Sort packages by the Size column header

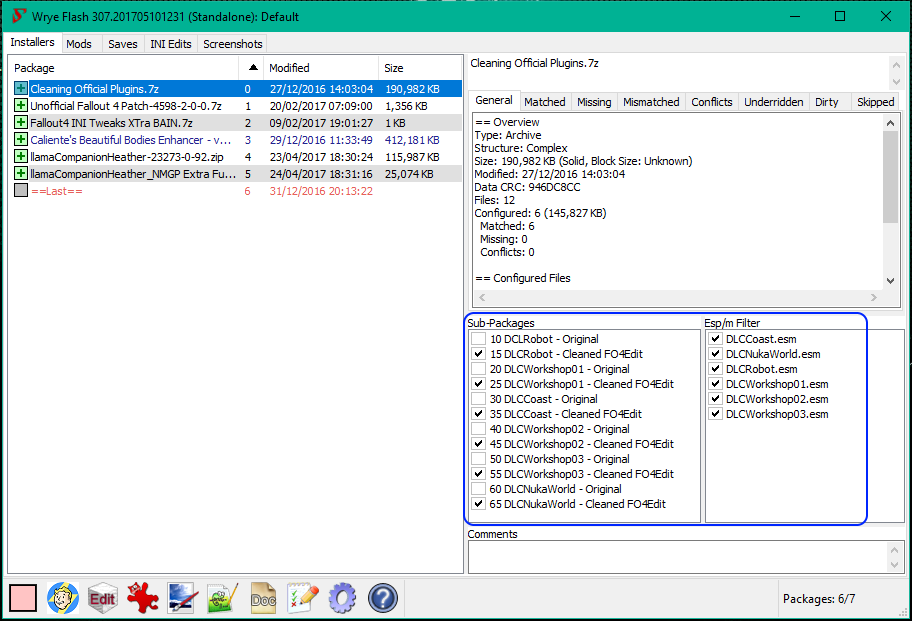pyautogui.click(x=420, y=67)
